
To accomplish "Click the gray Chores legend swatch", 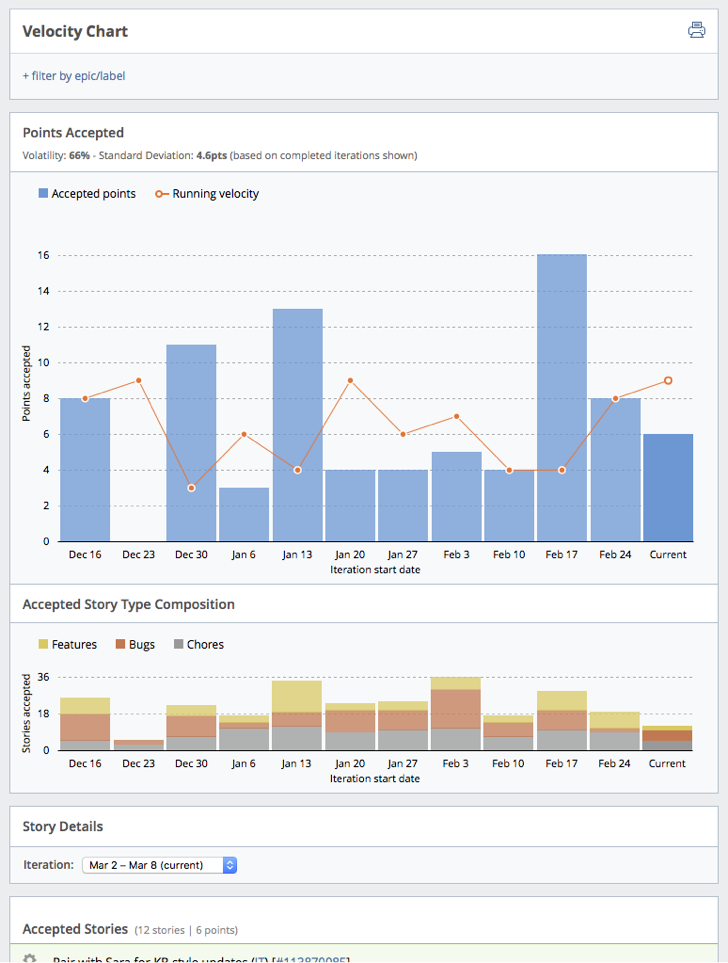I will (179, 645).
